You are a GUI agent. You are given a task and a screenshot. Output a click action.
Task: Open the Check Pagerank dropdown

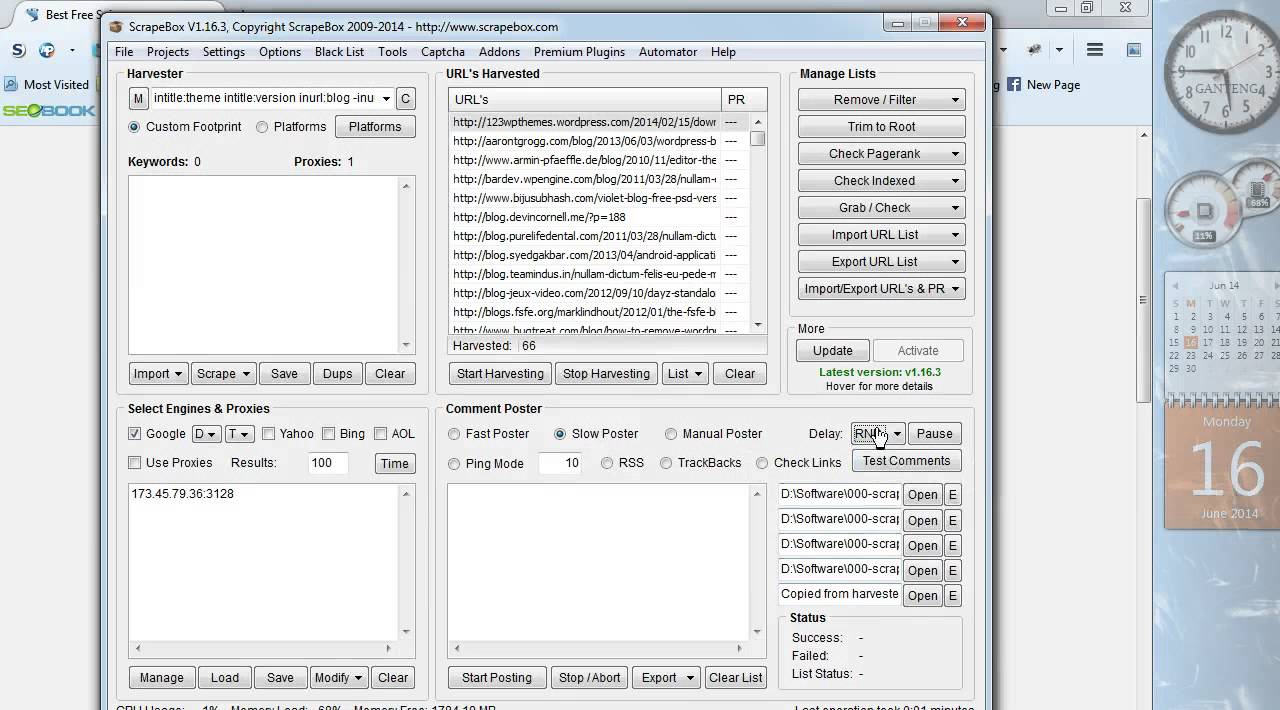click(881, 154)
